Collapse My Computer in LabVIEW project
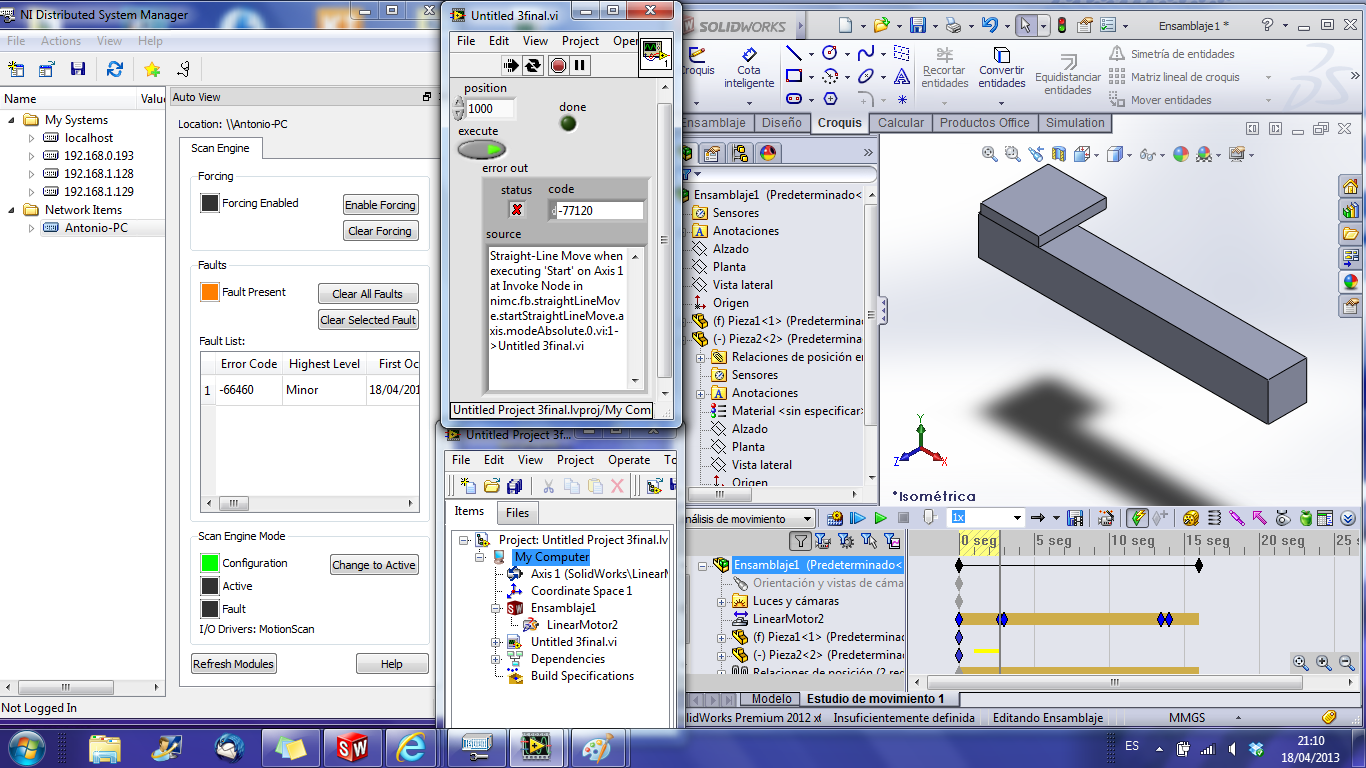Image resolution: width=1366 pixels, height=768 pixels. (481, 557)
